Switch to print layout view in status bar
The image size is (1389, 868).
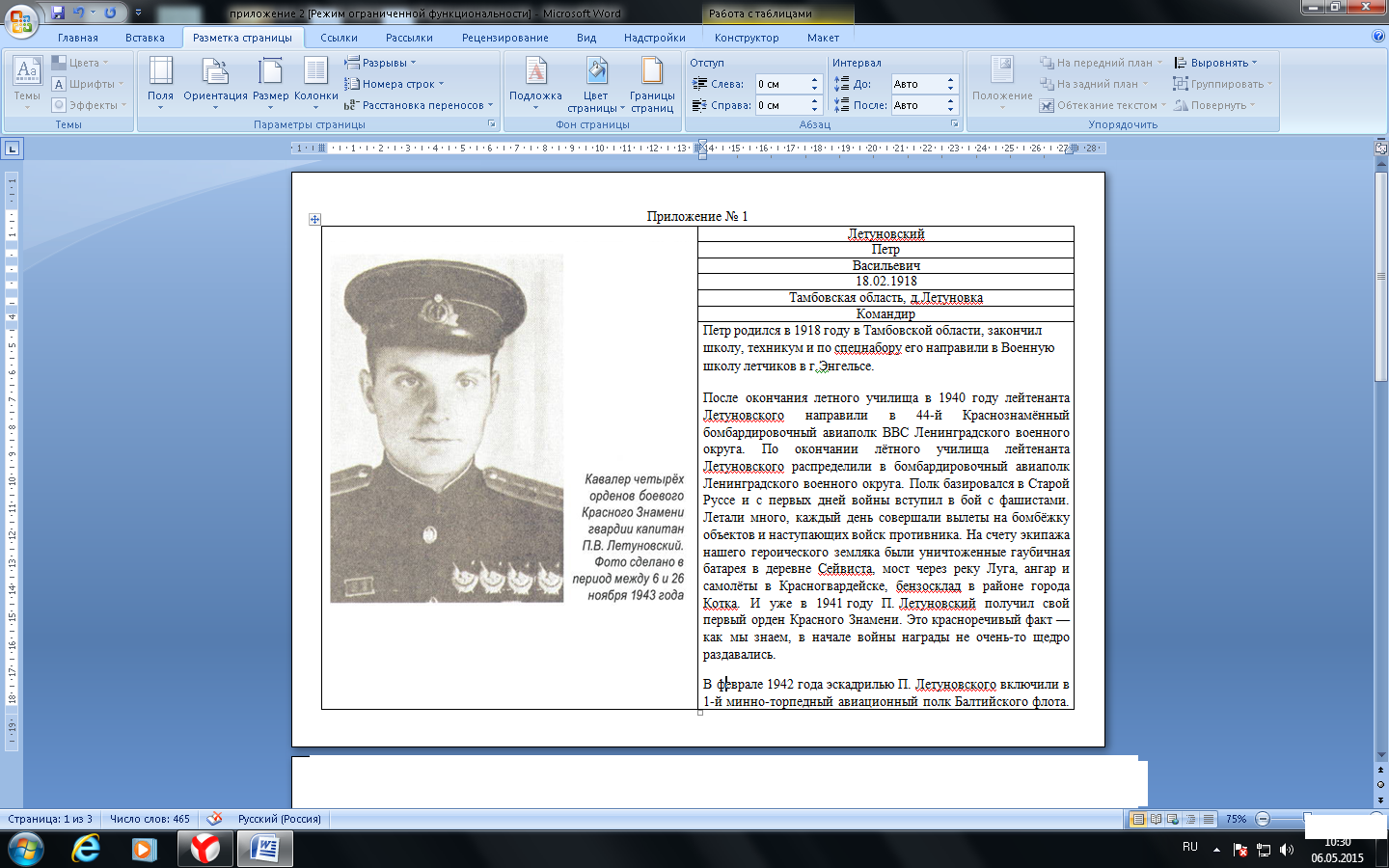[1138, 819]
